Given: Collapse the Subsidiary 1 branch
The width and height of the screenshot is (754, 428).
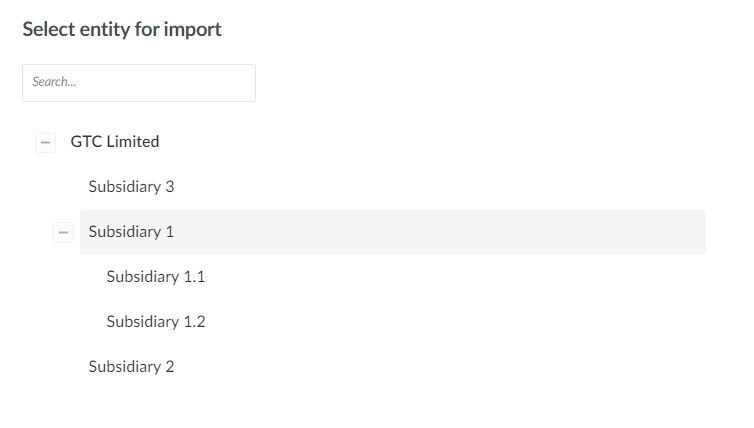Looking at the screenshot, I should pos(63,232).
